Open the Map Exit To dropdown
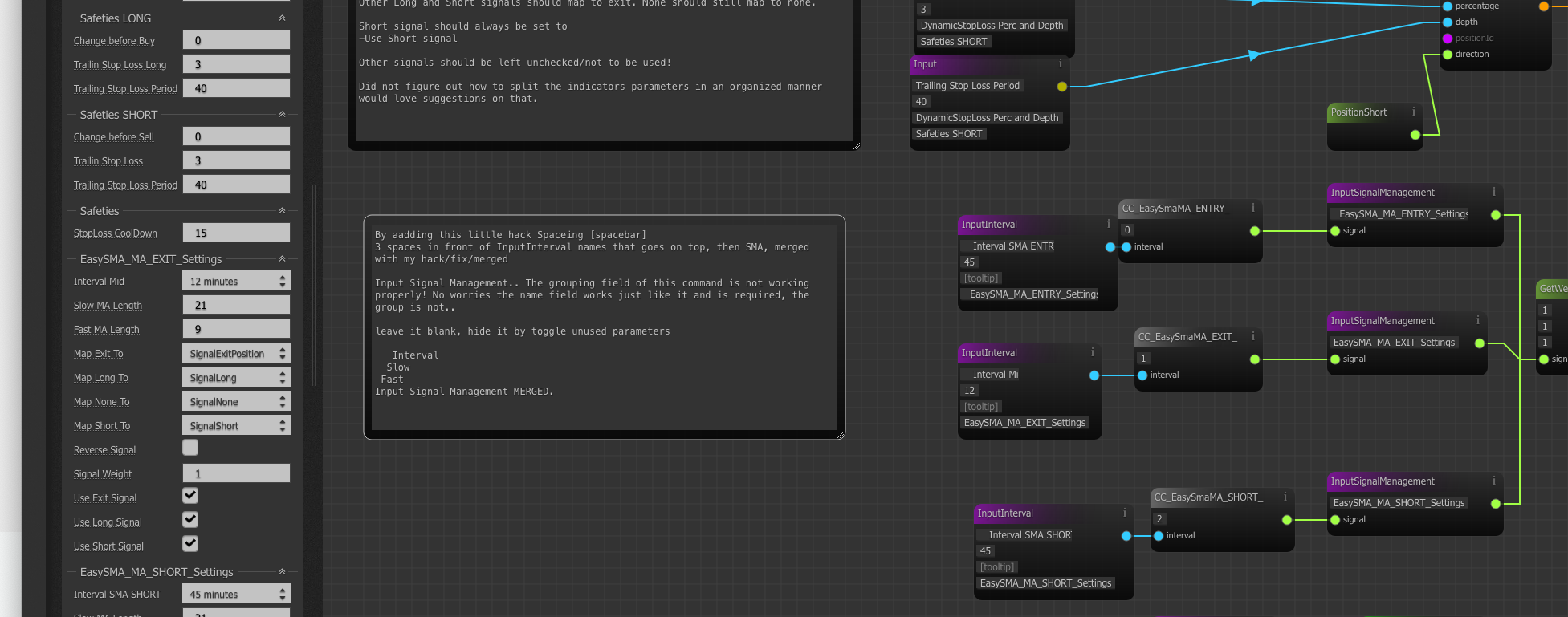 pos(236,354)
